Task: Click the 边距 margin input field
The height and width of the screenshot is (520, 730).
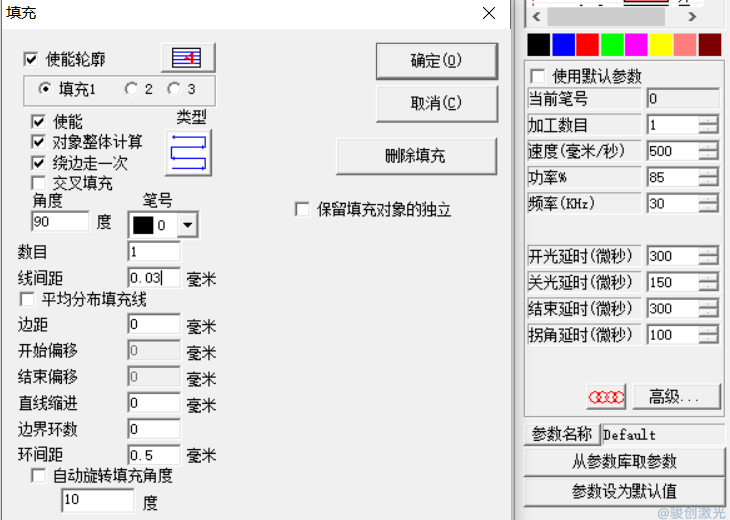Action: 154,324
